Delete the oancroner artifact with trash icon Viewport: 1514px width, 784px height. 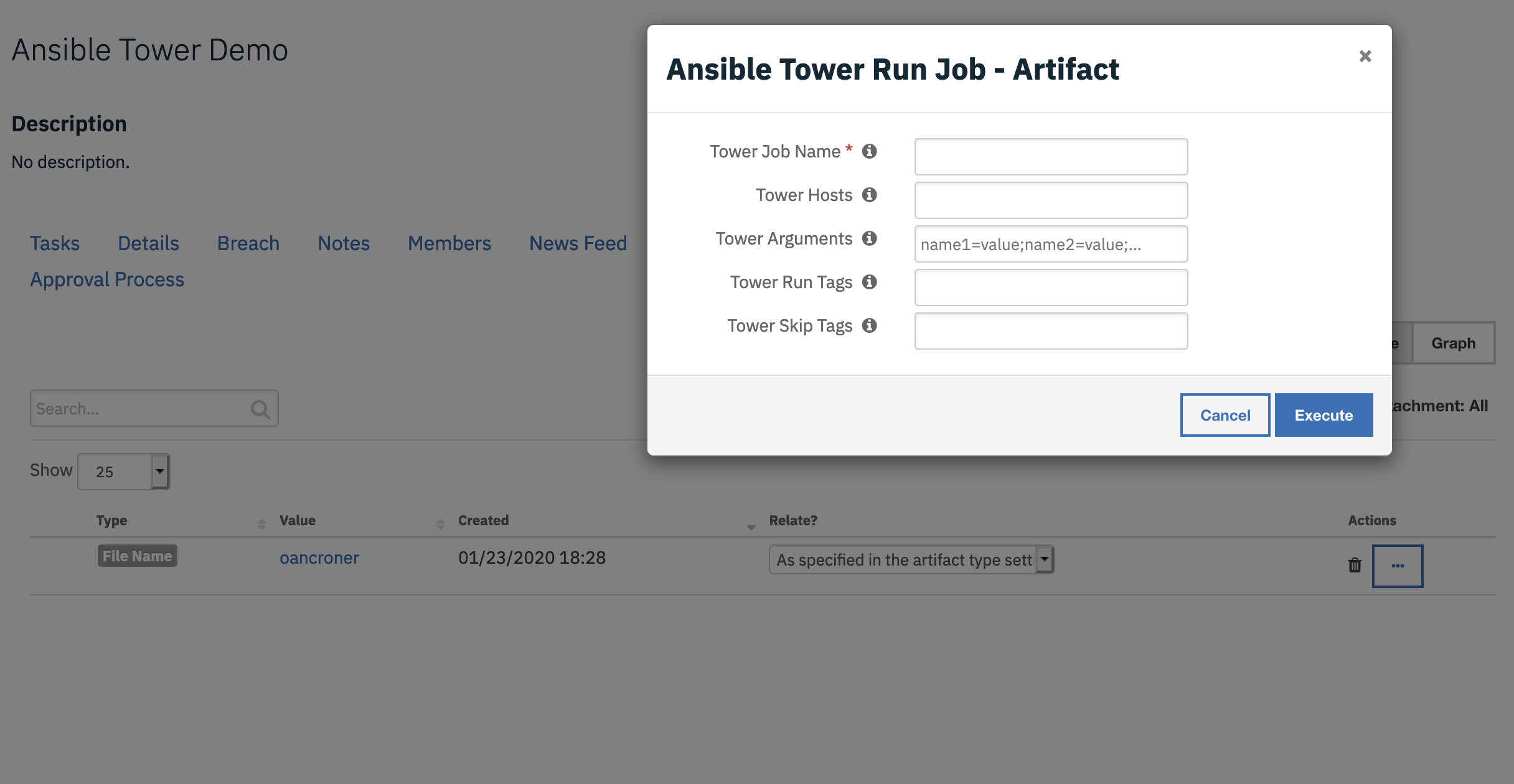point(1355,565)
